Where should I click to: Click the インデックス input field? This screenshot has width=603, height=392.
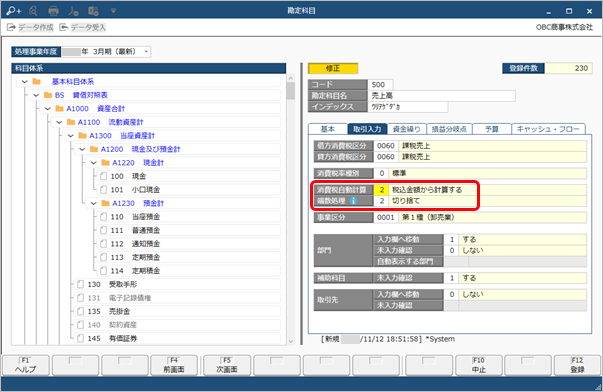tap(408, 107)
